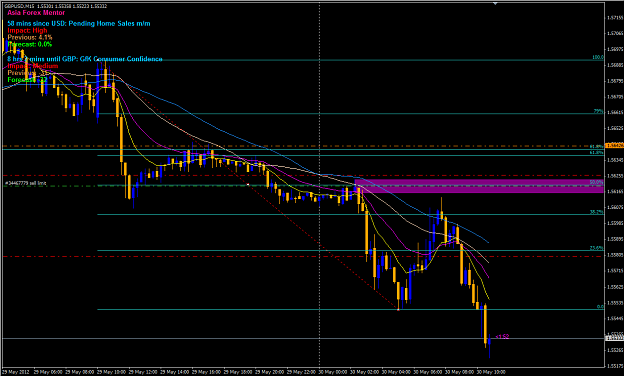
Task: Click the current bid price label on axis
Action: pos(614,338)
